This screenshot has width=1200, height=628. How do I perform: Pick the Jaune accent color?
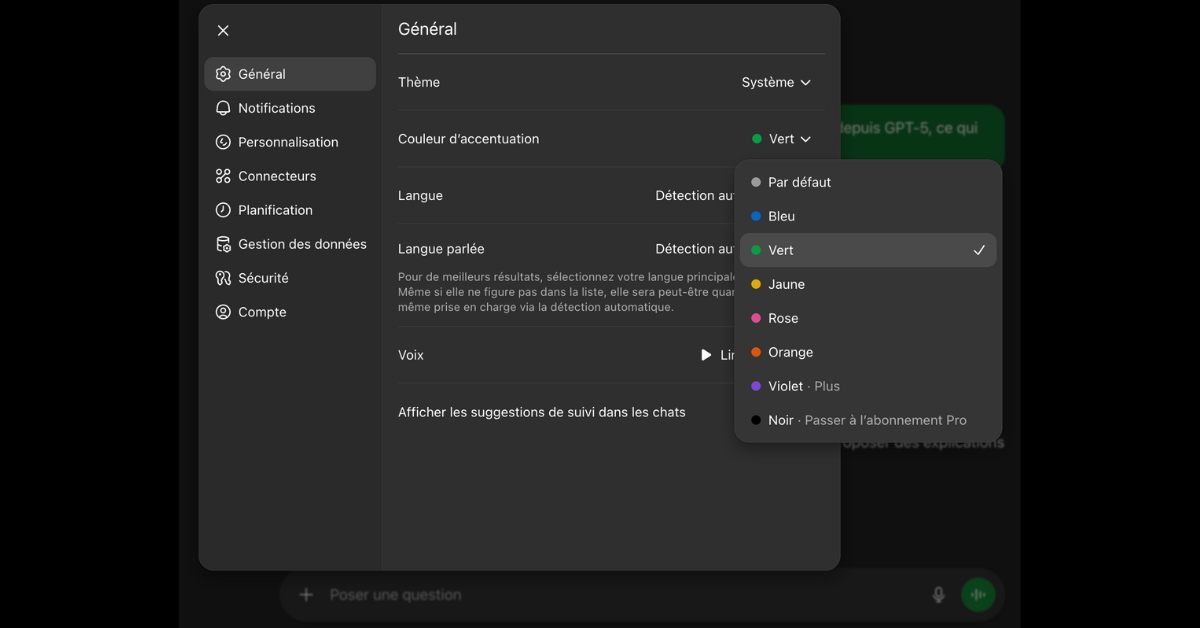pos(786,284)
